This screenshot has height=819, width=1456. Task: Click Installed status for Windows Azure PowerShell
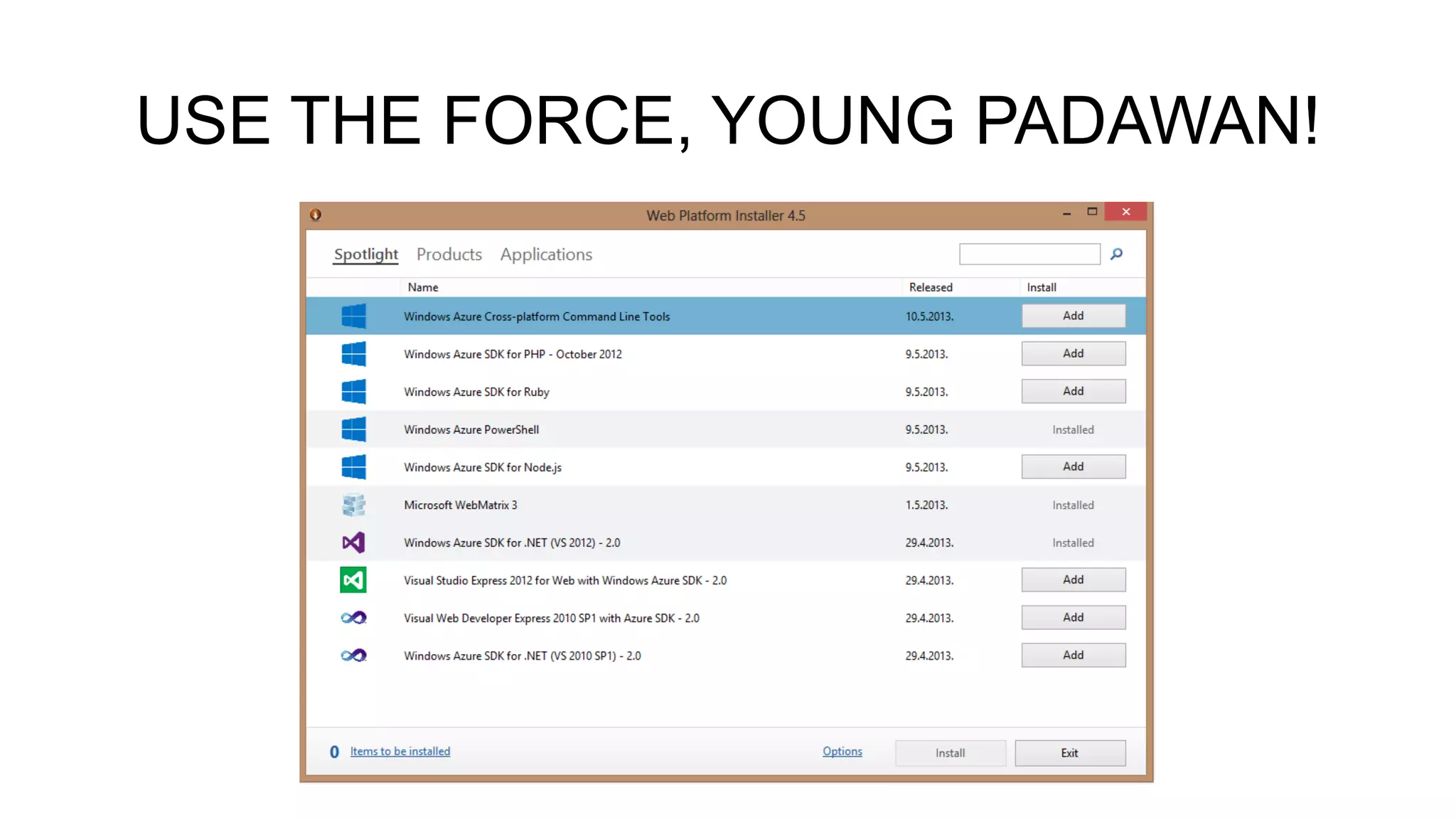(1074, 429)
